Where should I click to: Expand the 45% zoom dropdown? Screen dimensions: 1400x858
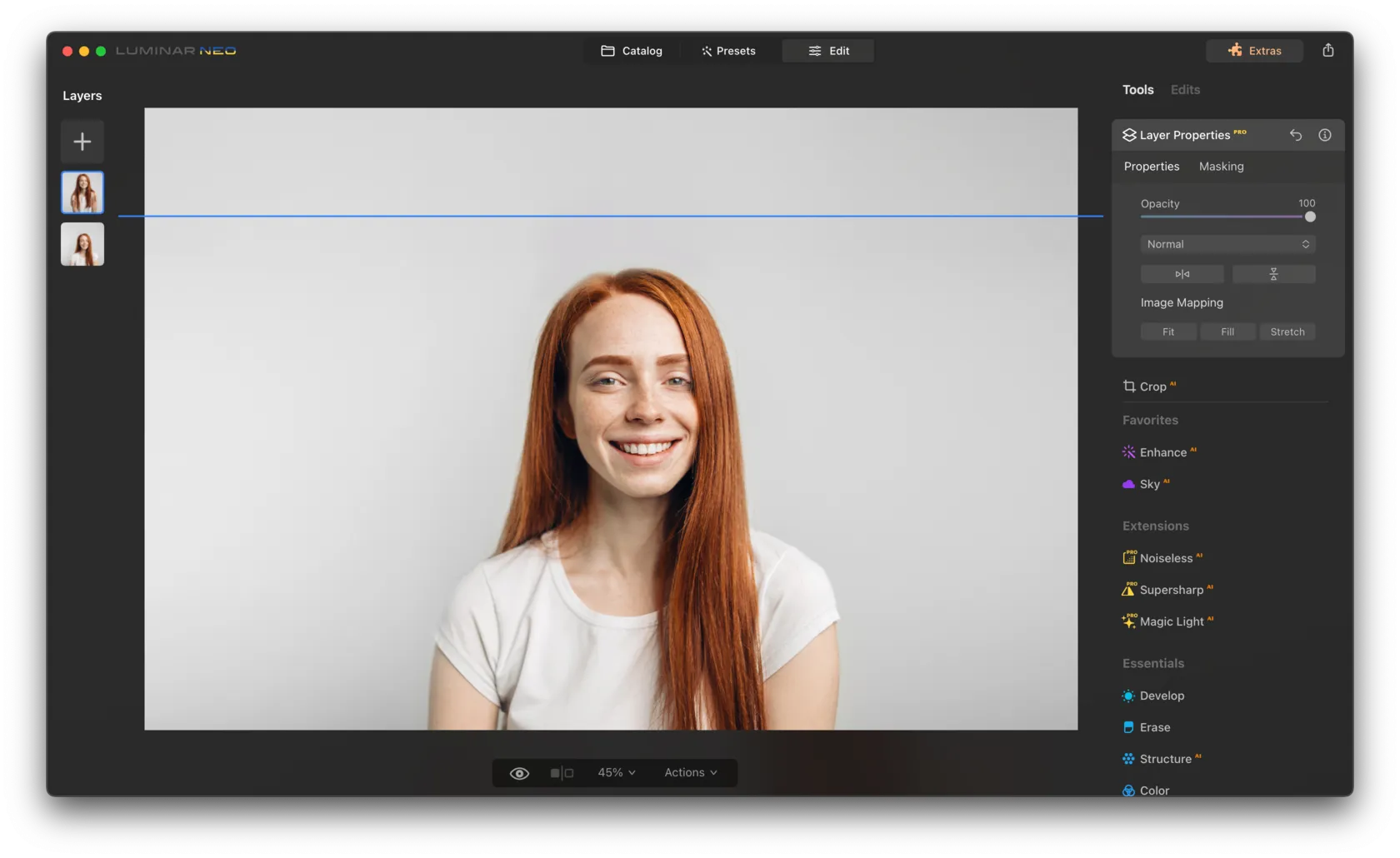(x=616, y=773)
